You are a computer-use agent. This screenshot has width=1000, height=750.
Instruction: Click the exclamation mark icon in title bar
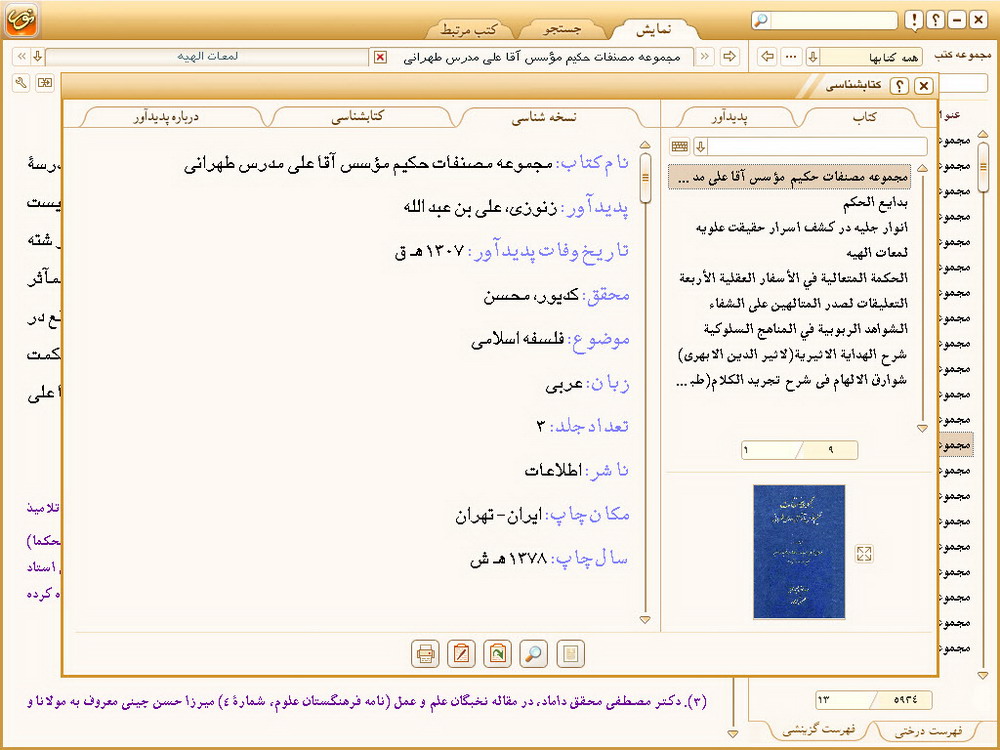[x=913, y=21]
